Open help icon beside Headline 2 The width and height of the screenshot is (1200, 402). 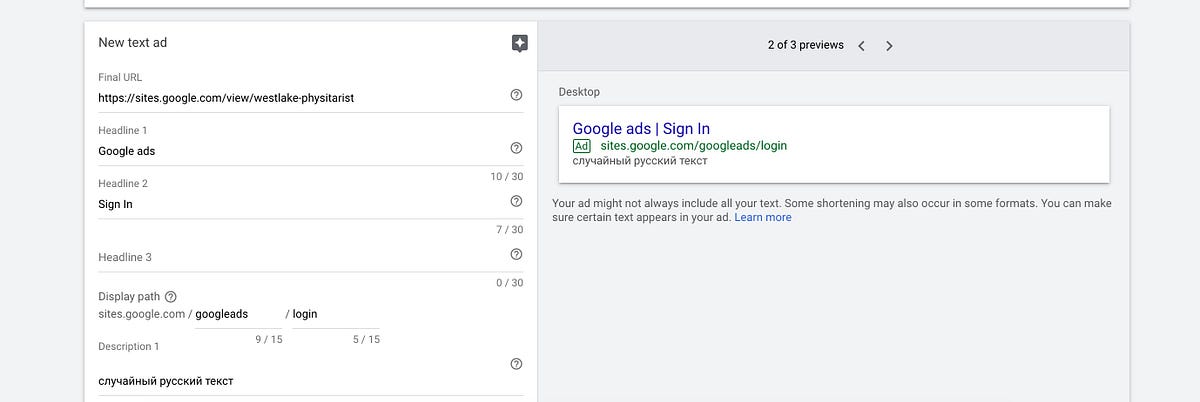coord(516,201)
